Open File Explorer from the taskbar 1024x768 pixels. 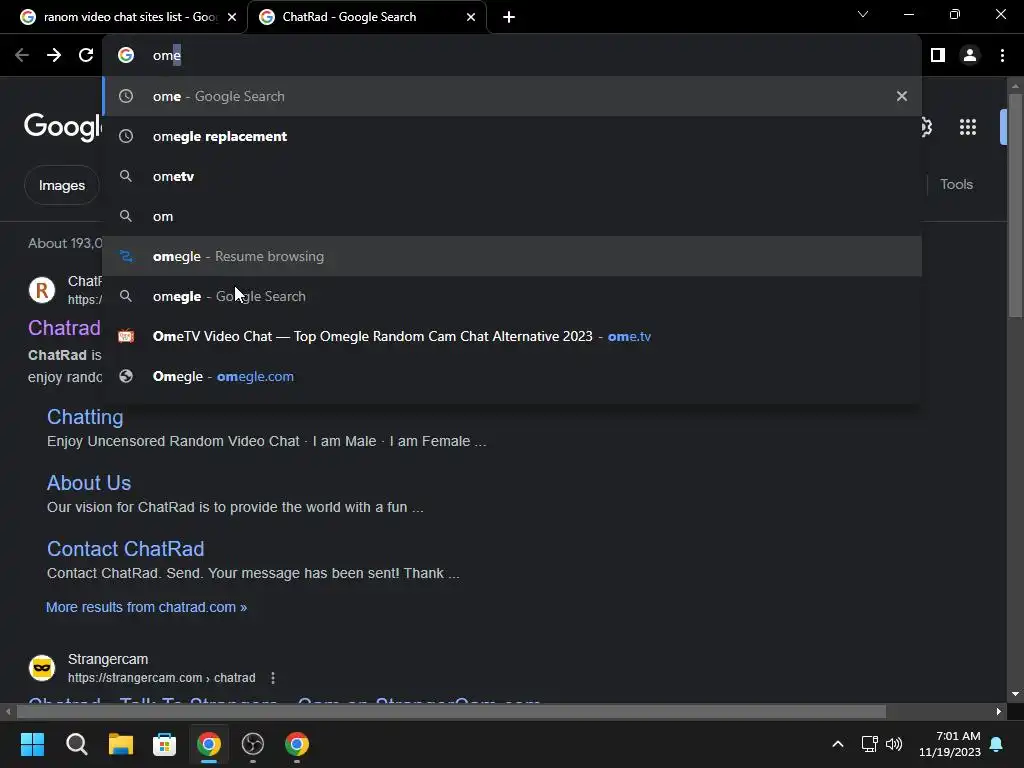pyautogui.click(x=120, y=744)
